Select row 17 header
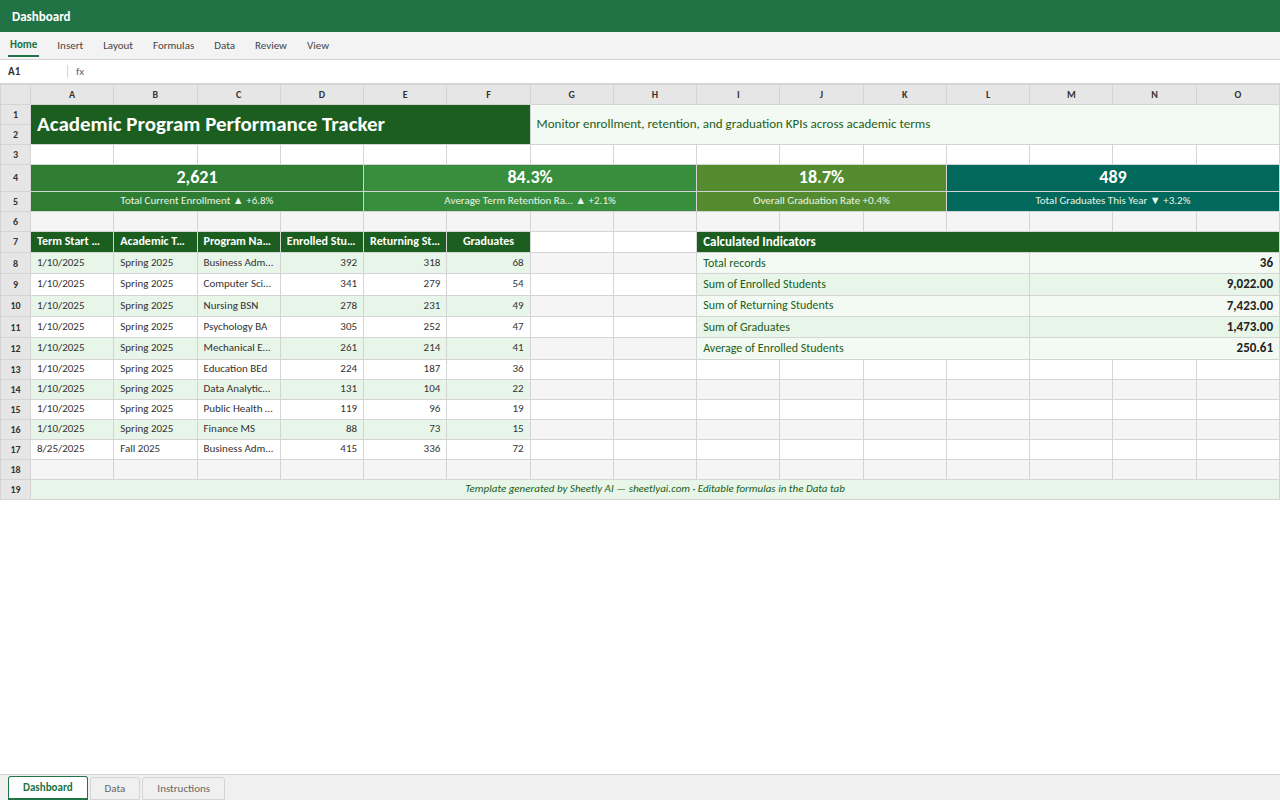 click(15, 449)
